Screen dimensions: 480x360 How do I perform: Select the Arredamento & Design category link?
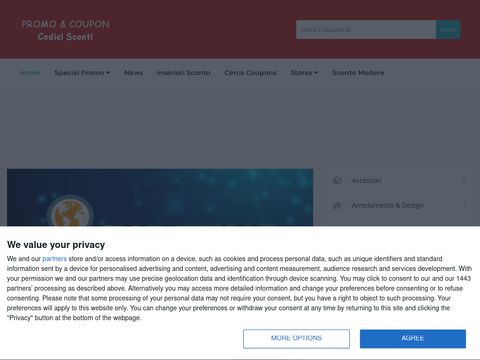click(x=388, y=205)
